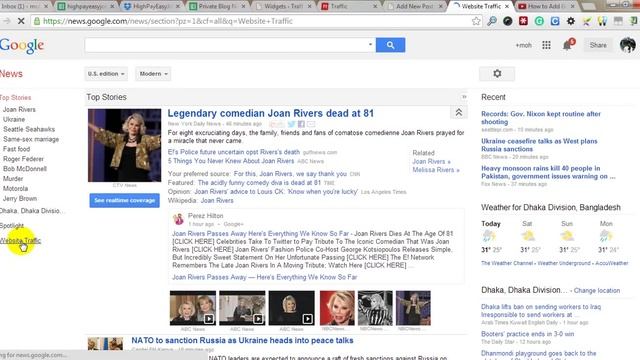Open red-background Joan Rivers photo thumbnail
Screen dimensions: 640x360
coord(337,308)
